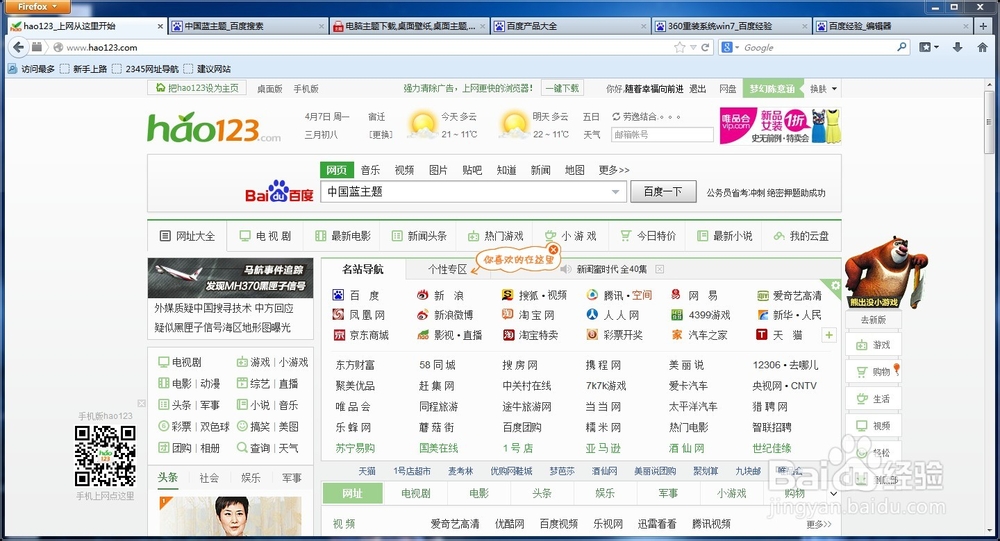The height and width of the screenshot is (541, 1000).
Task: Open 新浪 site link
Action: click(x=440, y=295)
